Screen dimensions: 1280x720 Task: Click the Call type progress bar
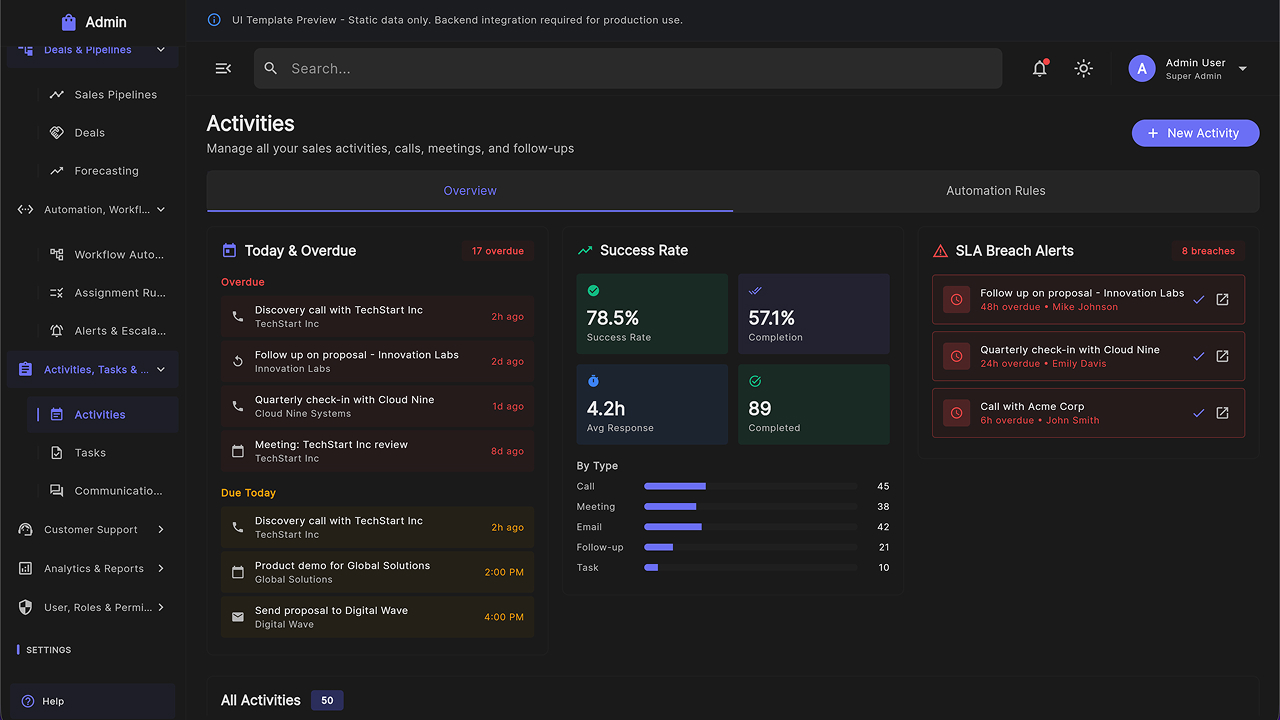point(751,486)
